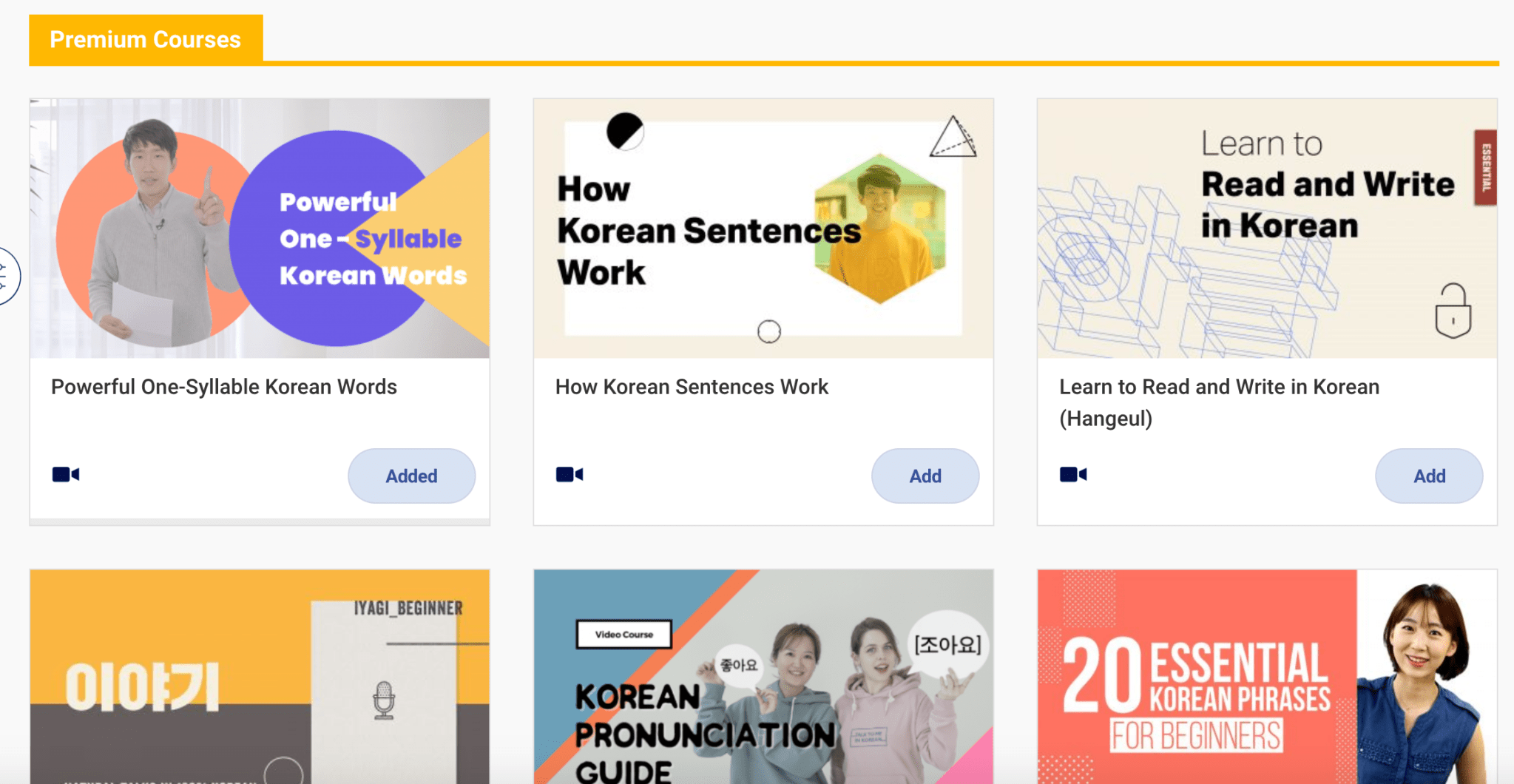Click the Video Course label badge
The height and width of the screenshot is (784, 1514).
pyautogui.click(x=623, y=634)
